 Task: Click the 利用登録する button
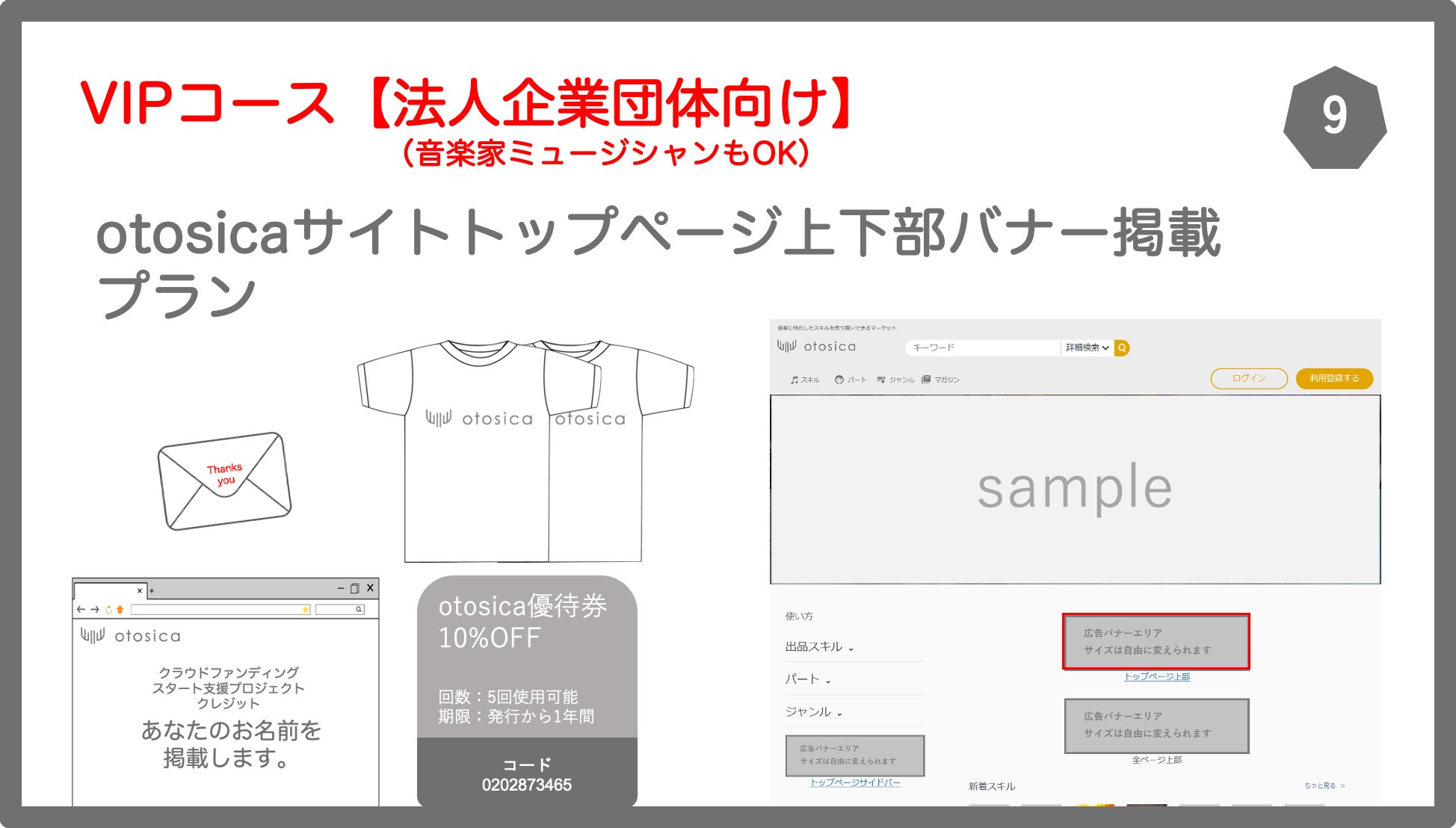[x=1334, y=378]
